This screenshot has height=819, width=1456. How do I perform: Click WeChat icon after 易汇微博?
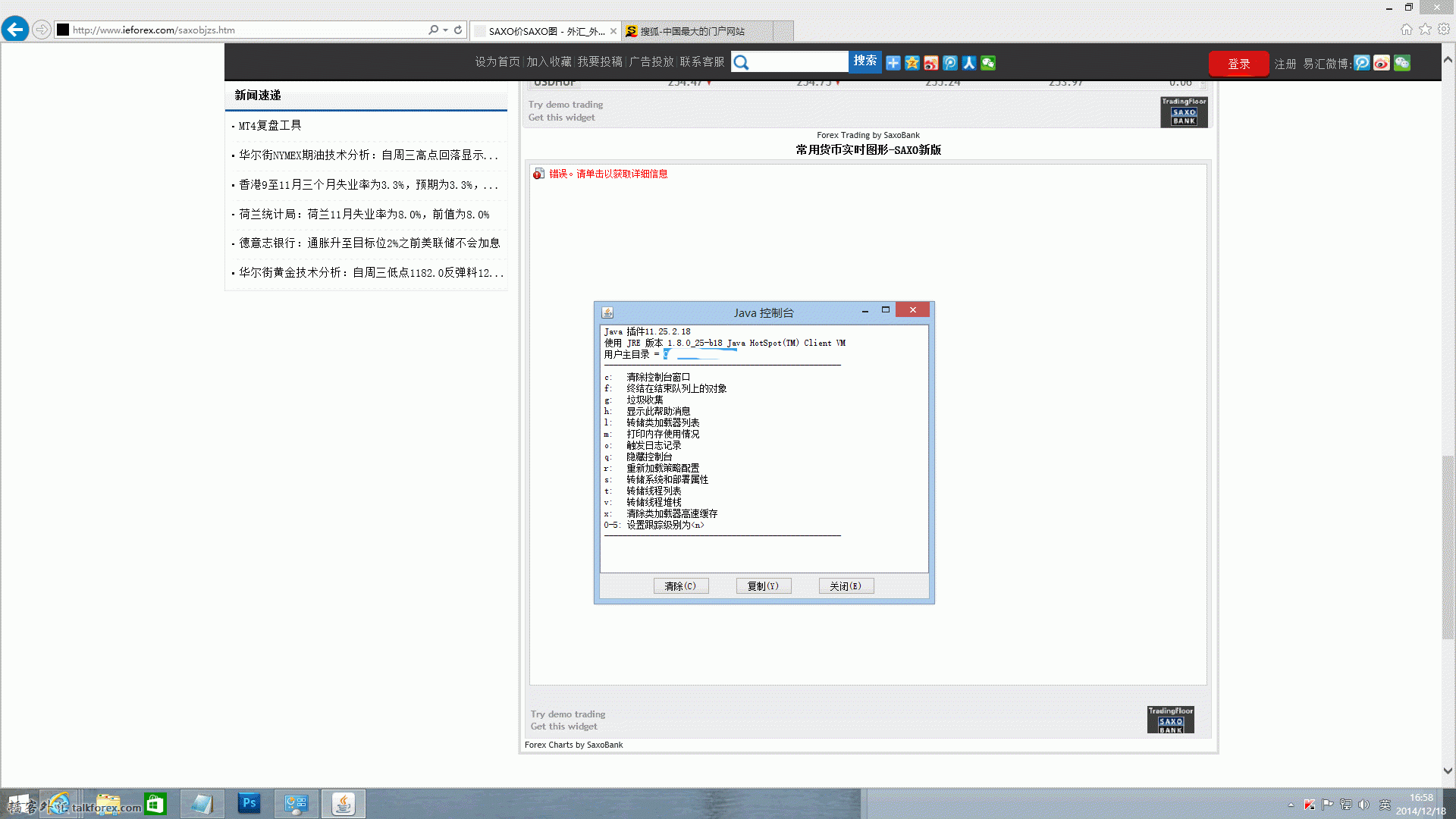click(1402, 63)
